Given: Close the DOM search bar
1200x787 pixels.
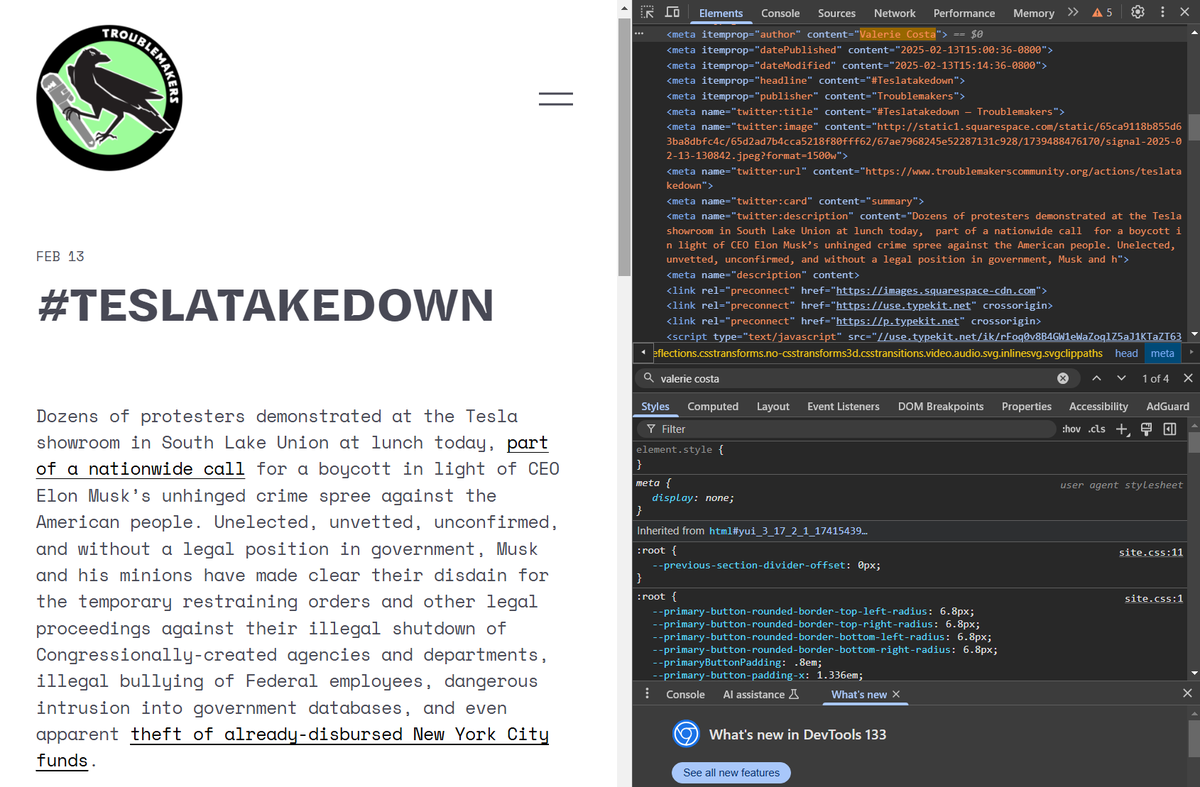Looking at the screenshot, I should [x=1187, y=378].
